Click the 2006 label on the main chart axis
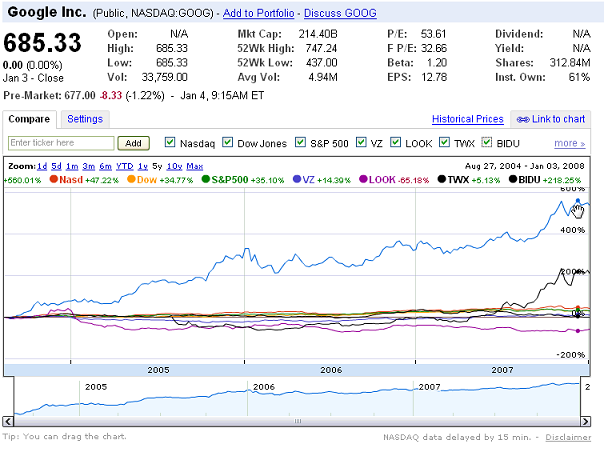 click(x=331, y=370)
